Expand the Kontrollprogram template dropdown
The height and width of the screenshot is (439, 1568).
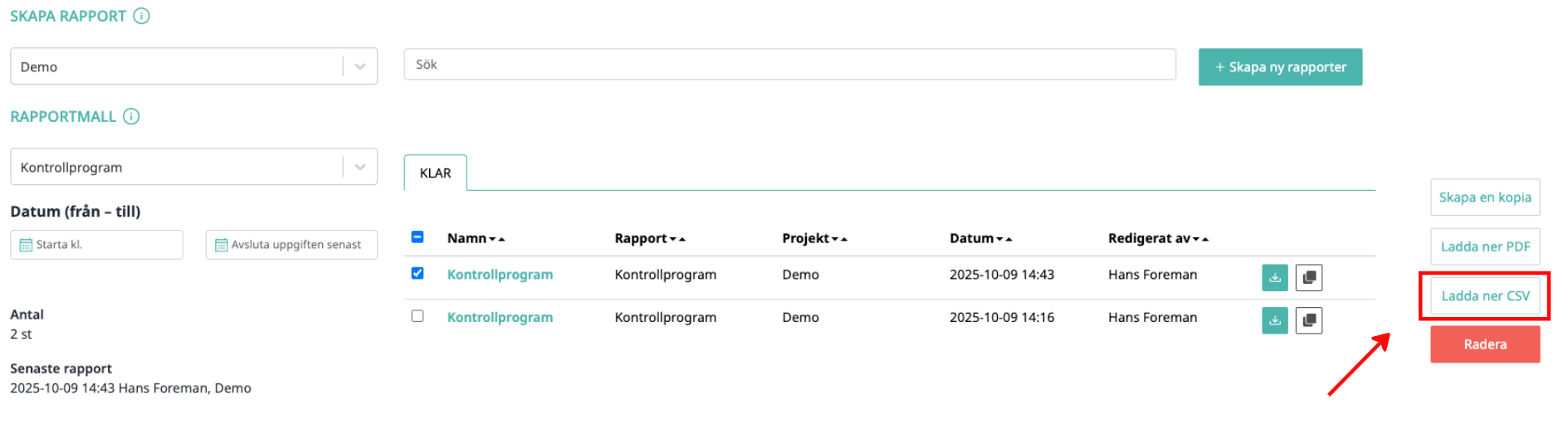coord(359,167)
